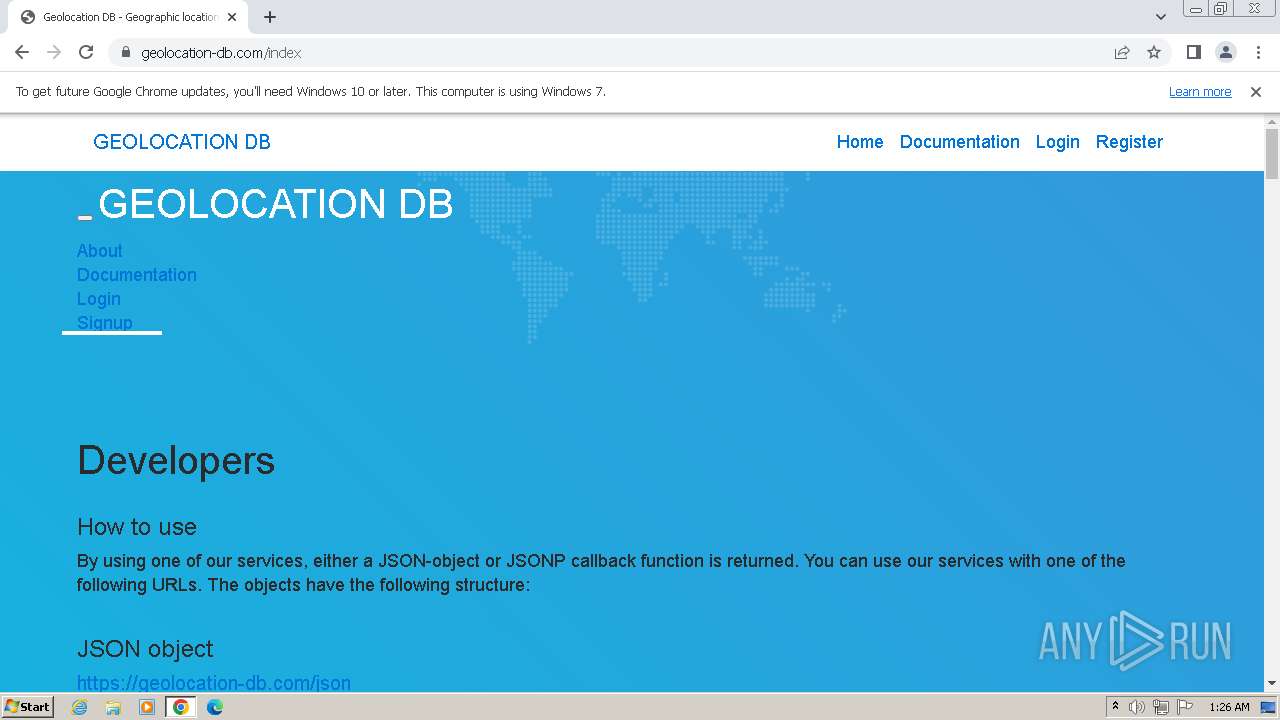Open the Learn more link

coord(1200,91)
